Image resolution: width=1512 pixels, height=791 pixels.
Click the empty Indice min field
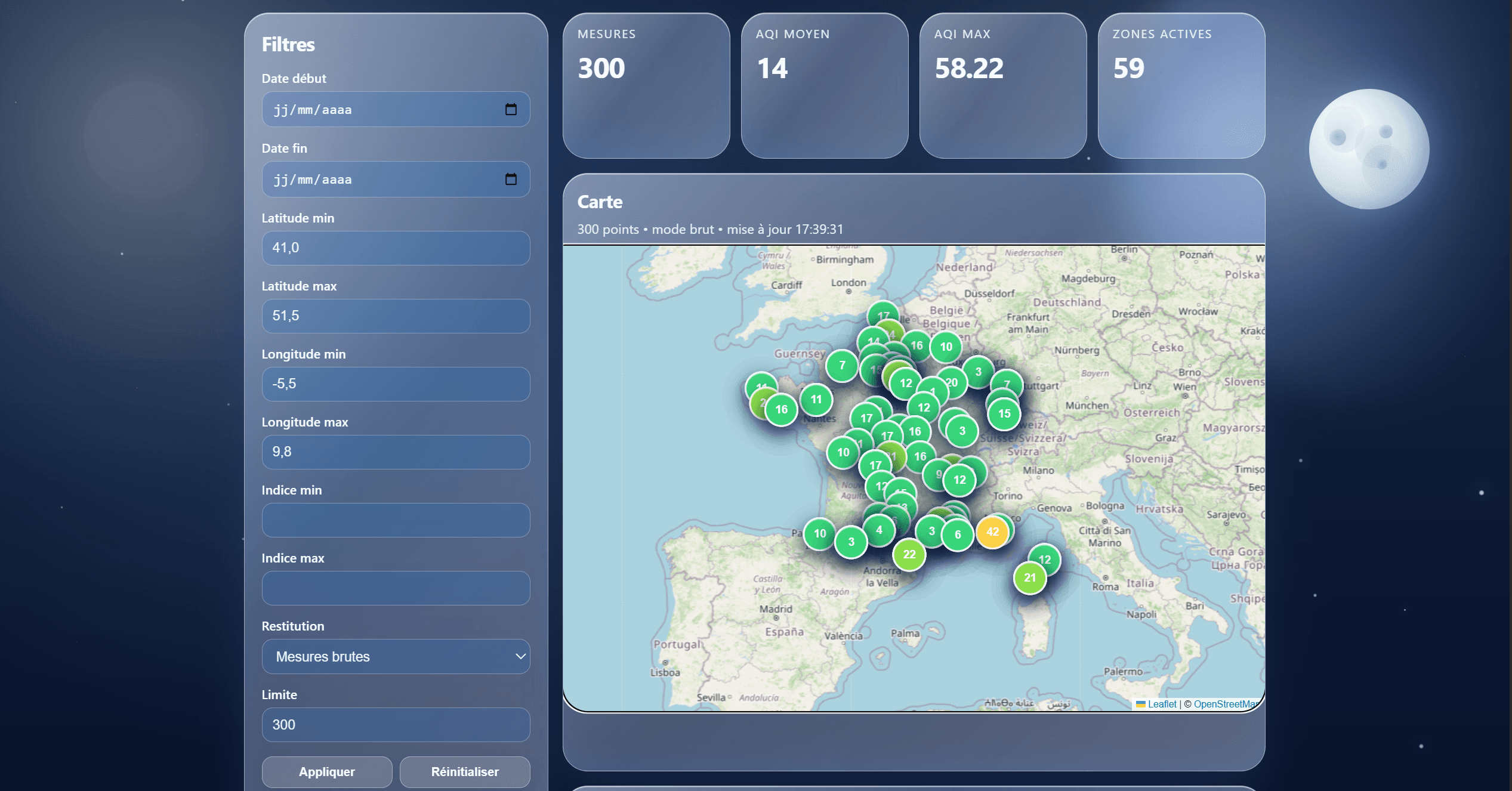[396, 520]
